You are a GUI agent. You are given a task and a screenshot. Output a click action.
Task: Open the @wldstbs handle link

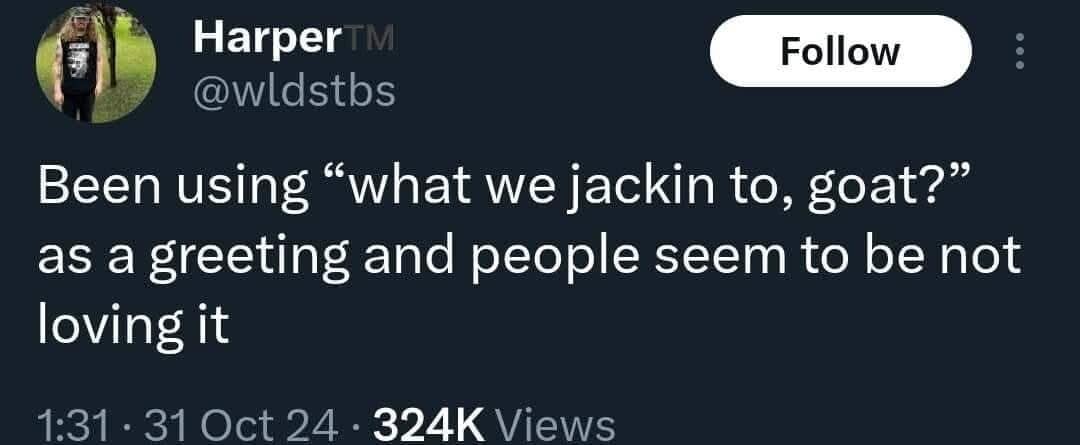pyautogui.click(x=294, y=92)
